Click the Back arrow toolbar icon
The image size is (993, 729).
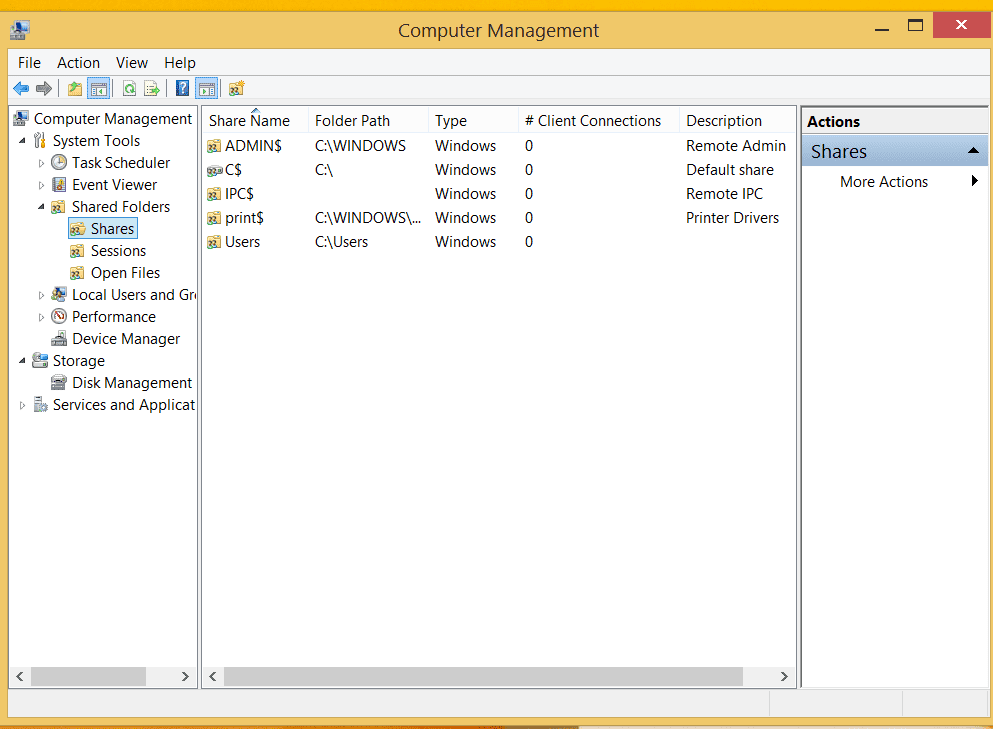tap(21, 89)
